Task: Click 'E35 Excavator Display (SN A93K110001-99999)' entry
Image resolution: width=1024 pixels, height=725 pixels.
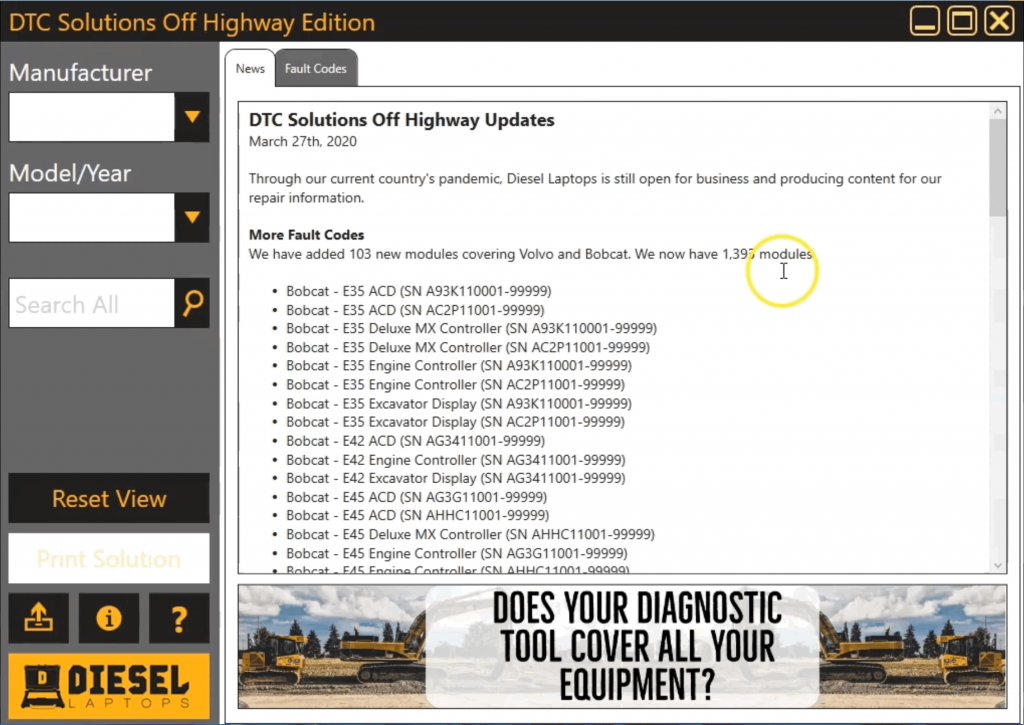Action: tap(459, 404)
